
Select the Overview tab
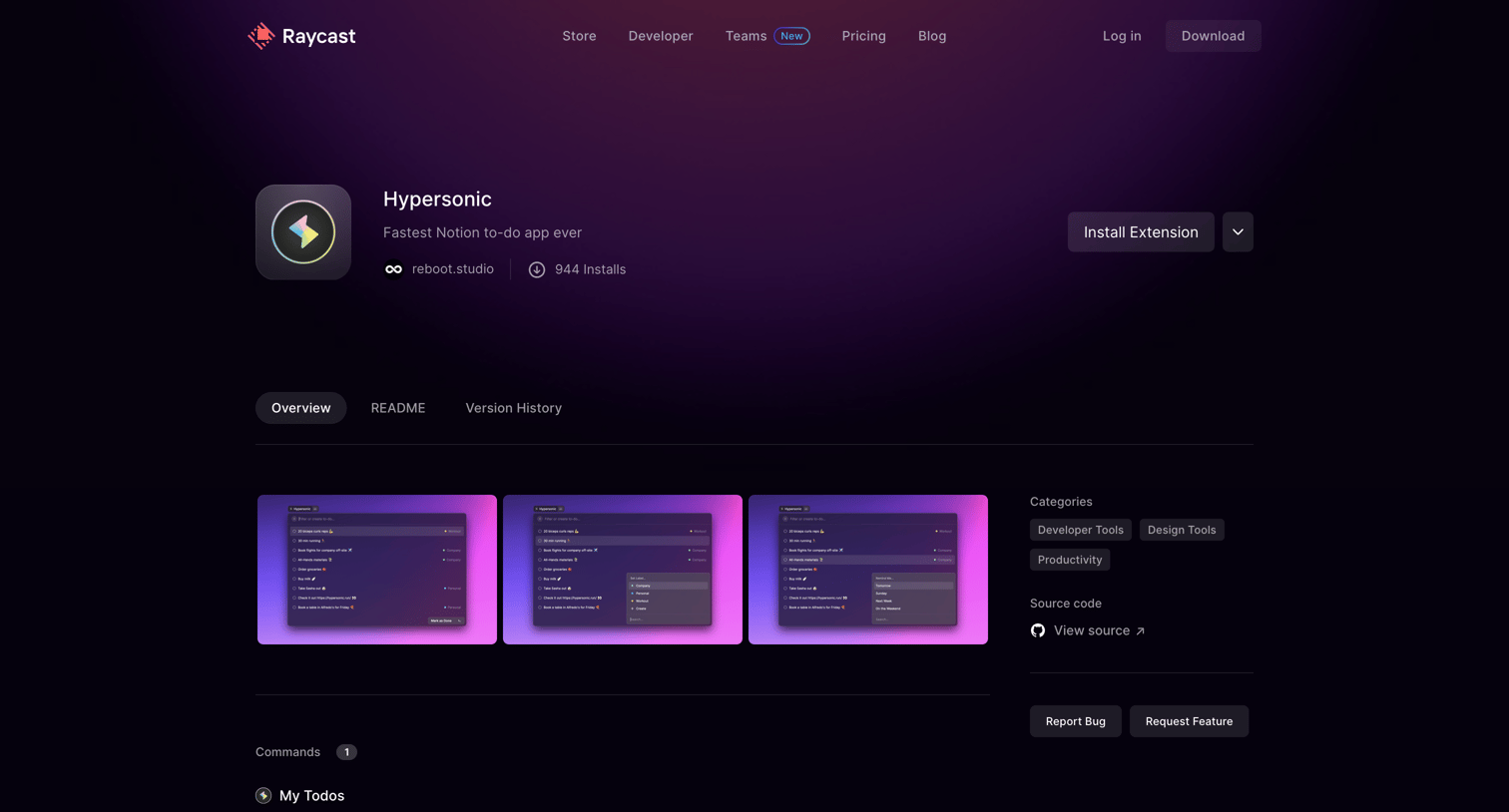301,408
